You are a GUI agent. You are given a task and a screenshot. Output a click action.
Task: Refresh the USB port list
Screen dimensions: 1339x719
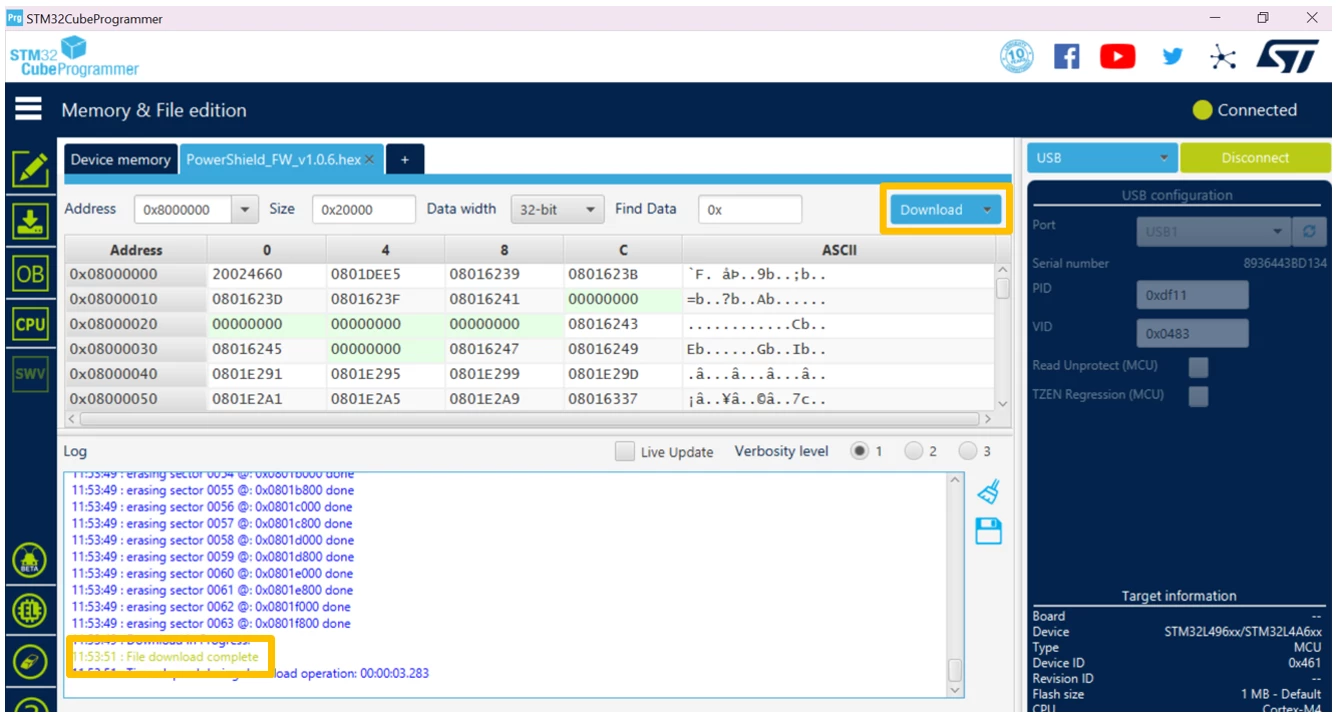[x=1308, y=232]
